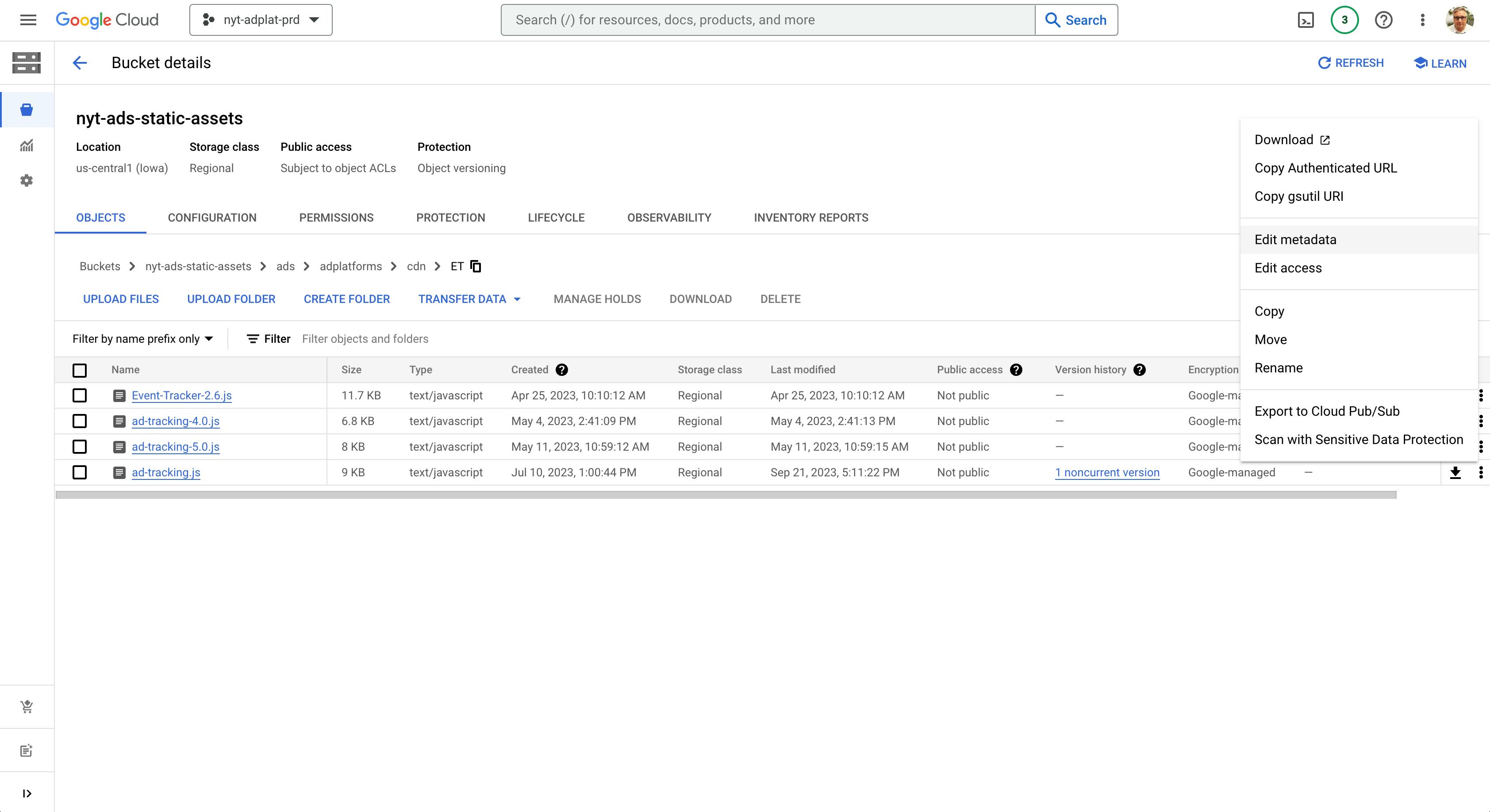This screenshot has width=1490, height=812.
Task: Select Buckets icon in the sidebar
Action: point(27,110)
